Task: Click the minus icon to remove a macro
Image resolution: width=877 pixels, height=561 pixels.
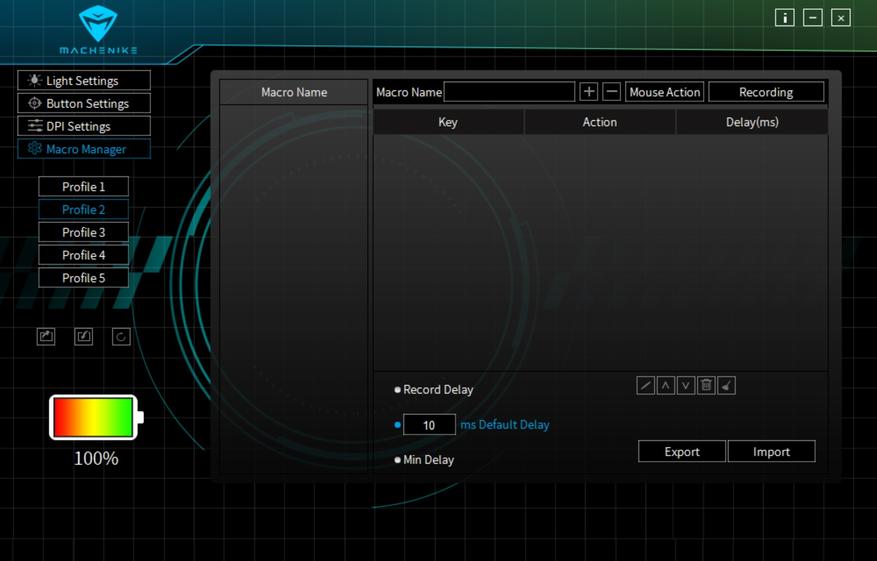Action: (x=612, y=92)
